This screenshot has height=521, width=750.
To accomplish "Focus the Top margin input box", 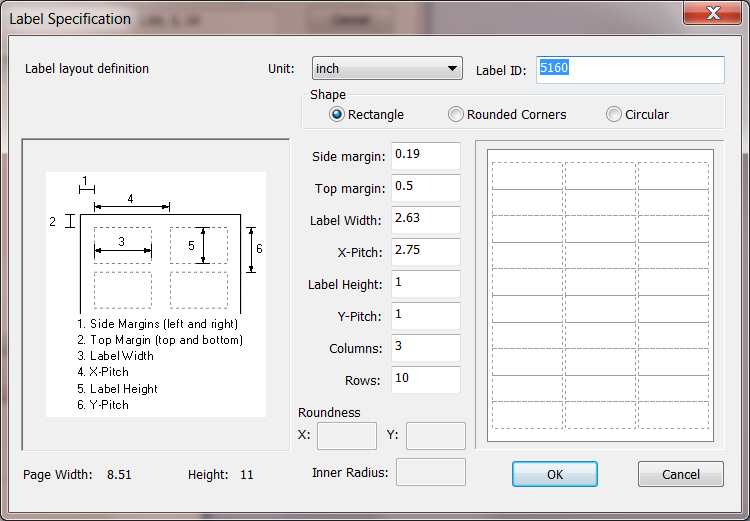I will click(426, 188).
